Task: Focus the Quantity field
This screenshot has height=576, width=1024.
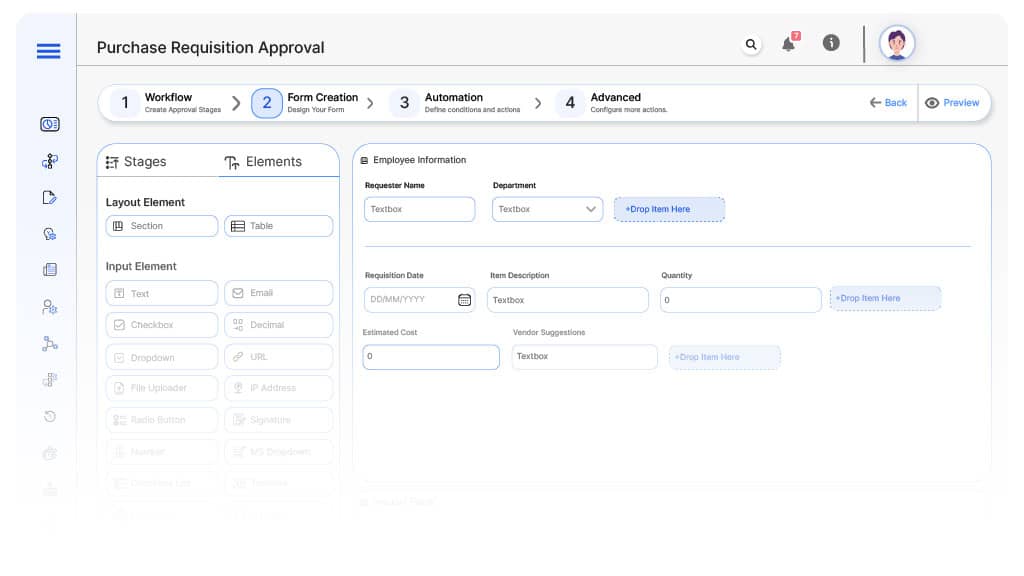Action: (741, 300)
